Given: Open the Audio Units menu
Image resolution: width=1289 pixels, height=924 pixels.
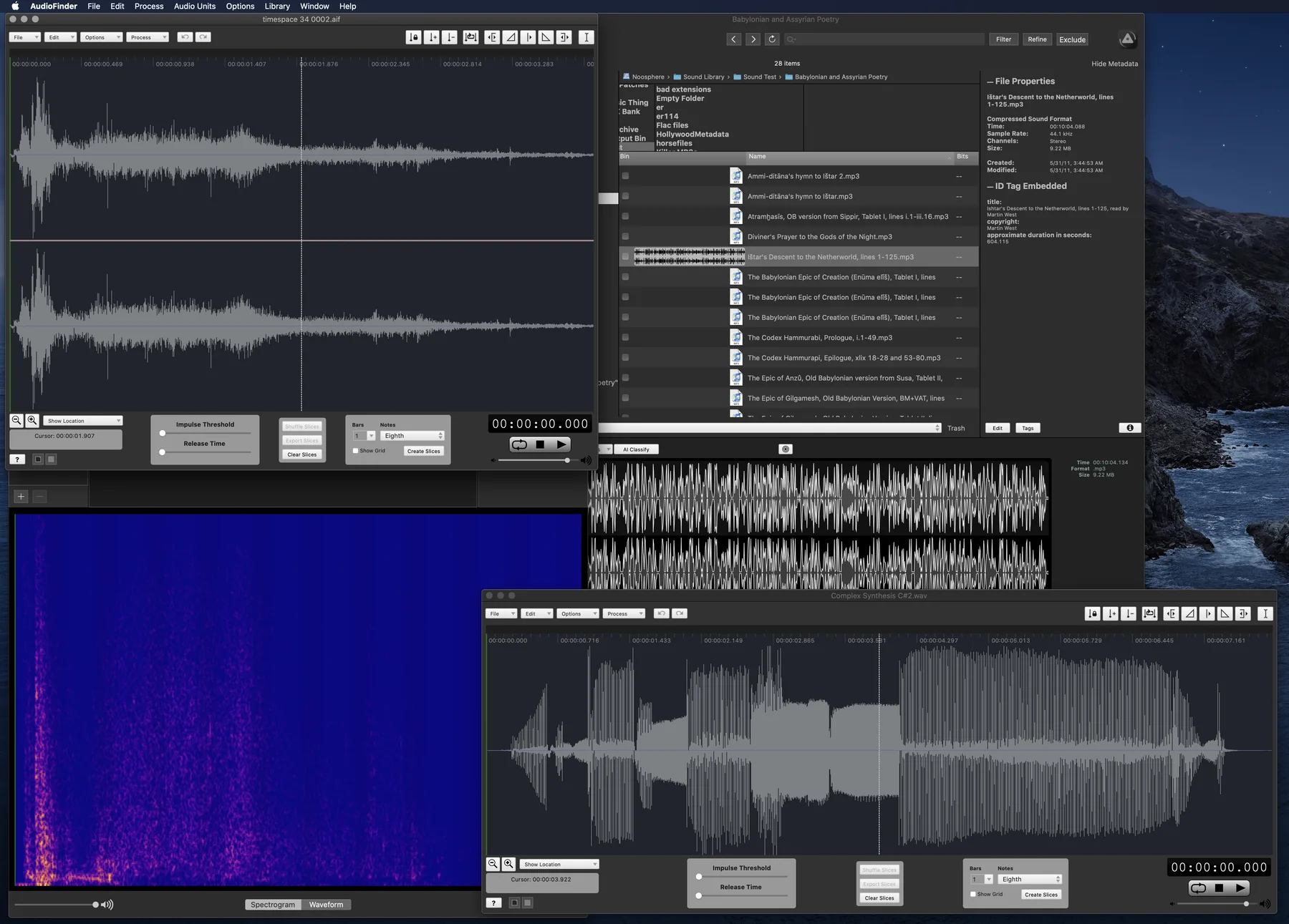Looking at the screenshot, I should click(x=194, y=6).
